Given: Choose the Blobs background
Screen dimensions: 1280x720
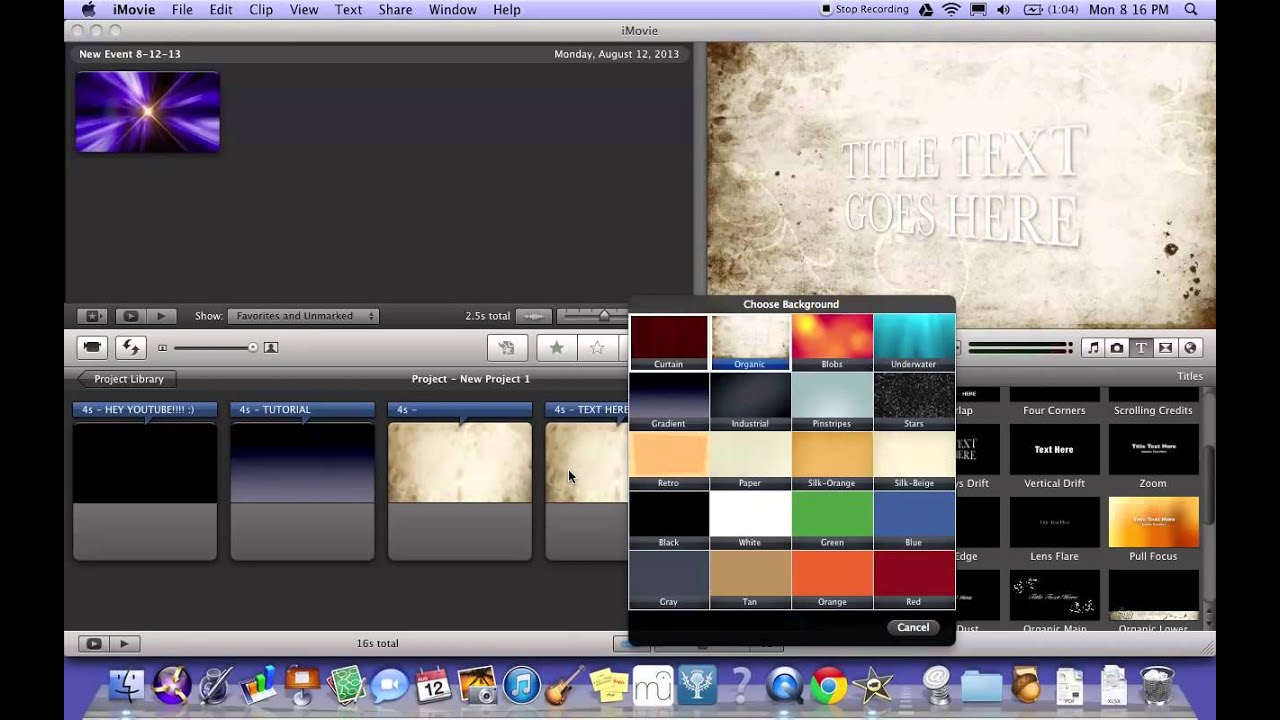Looking at the screenshot, I should coord(832,343).
